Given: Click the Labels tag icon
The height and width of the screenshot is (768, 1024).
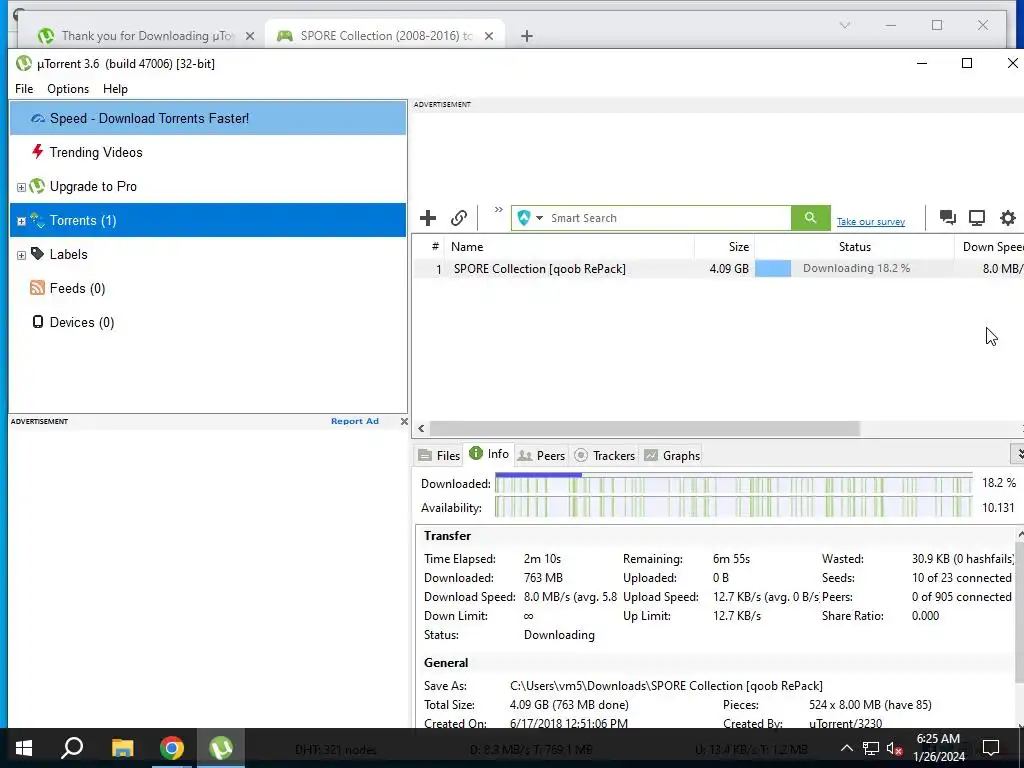Looking at the screenshot, I should point(37,253).
